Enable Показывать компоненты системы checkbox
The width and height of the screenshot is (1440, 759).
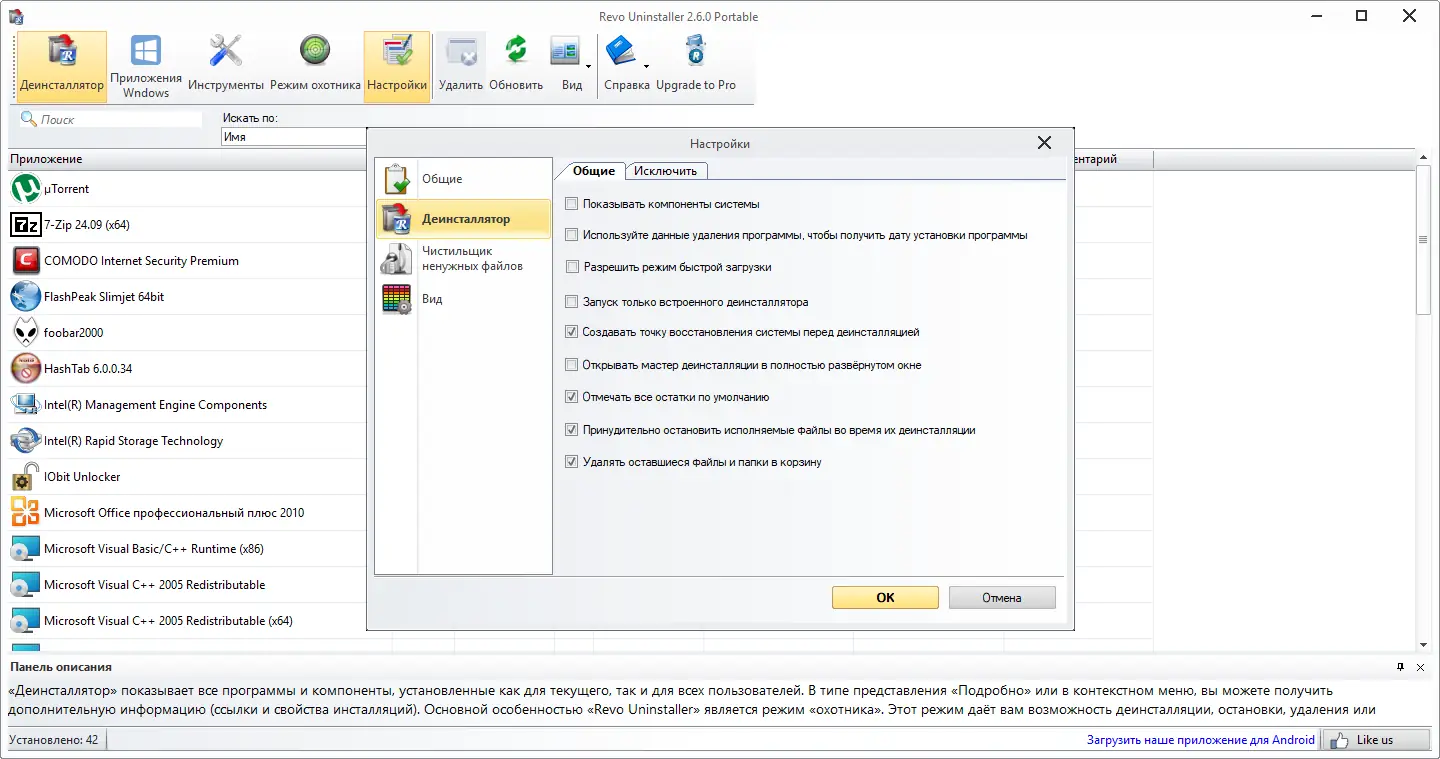(x=572, y=204)
